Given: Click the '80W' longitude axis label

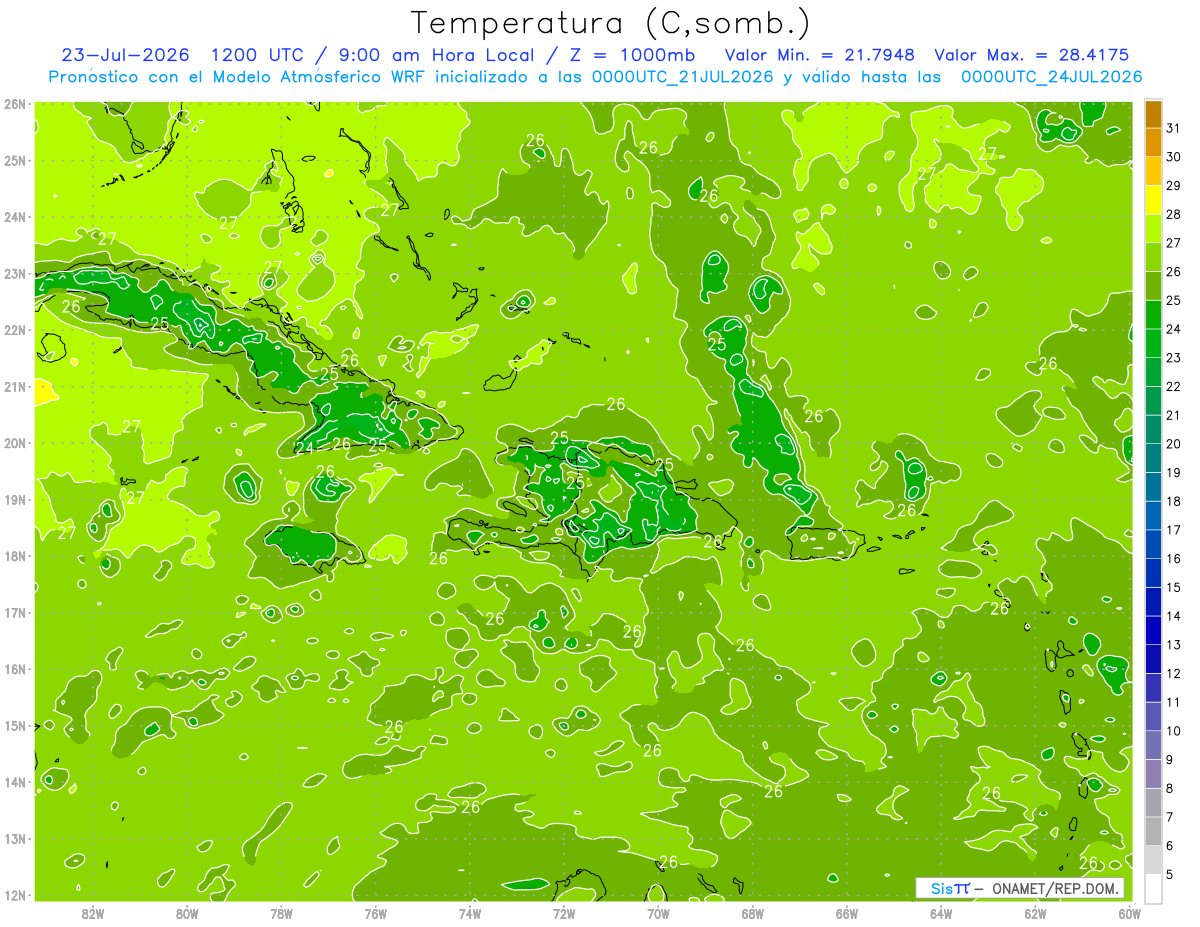Looking at the screenshot, I should (x=187, y=913).
